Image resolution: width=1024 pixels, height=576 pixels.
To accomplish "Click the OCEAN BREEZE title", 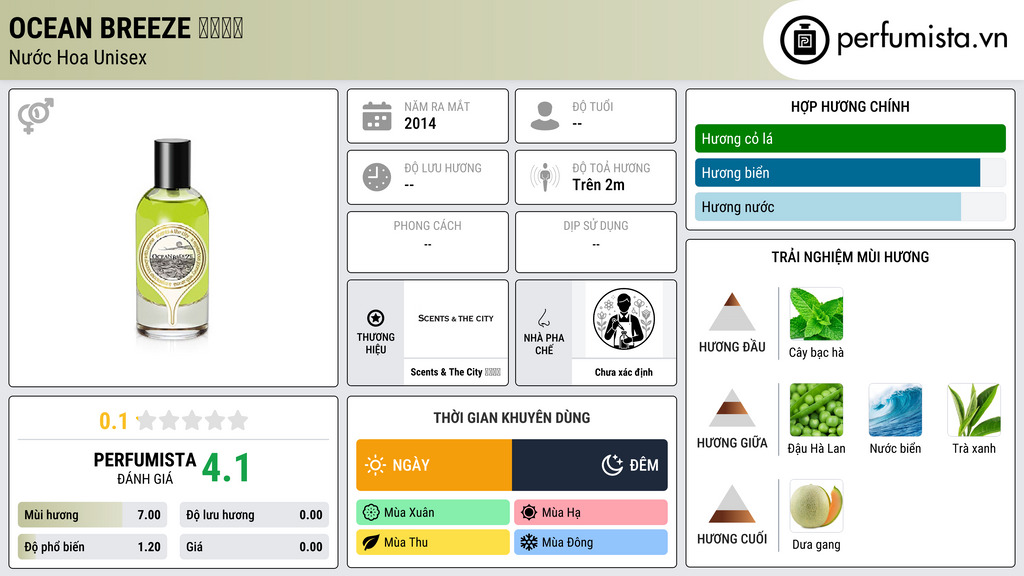I will [125, 28].
